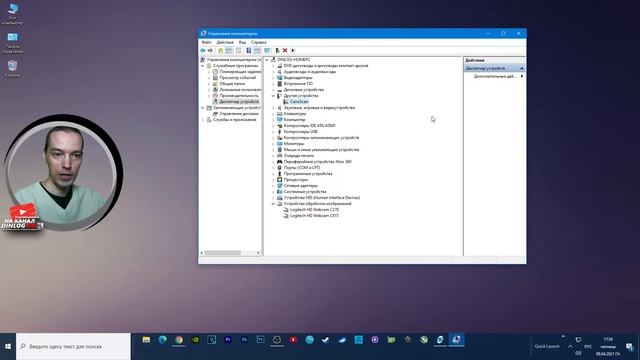Open the Recycle Bin desktop icon
Image resolution: width=640 pixels, height=360 pixels.
[12, 69]
